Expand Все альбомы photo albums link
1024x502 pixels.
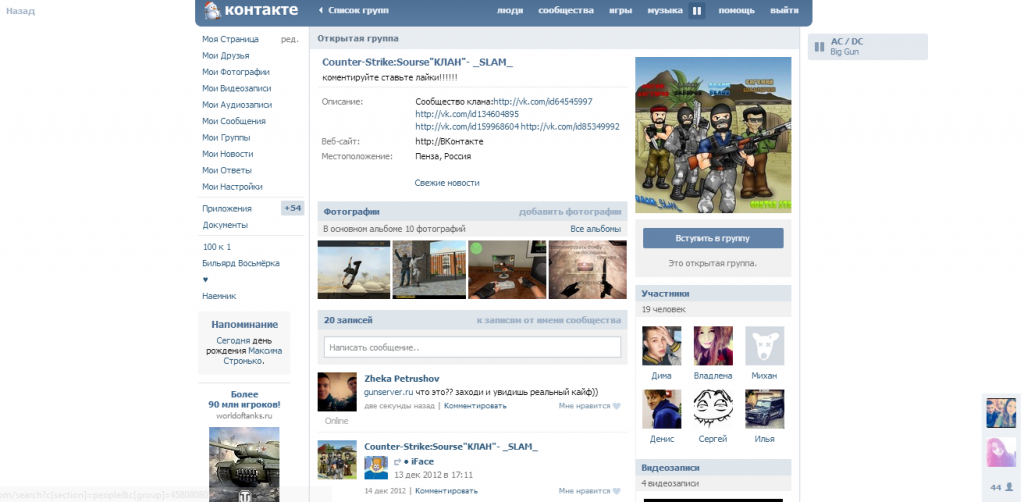click(x=595, y=229)
